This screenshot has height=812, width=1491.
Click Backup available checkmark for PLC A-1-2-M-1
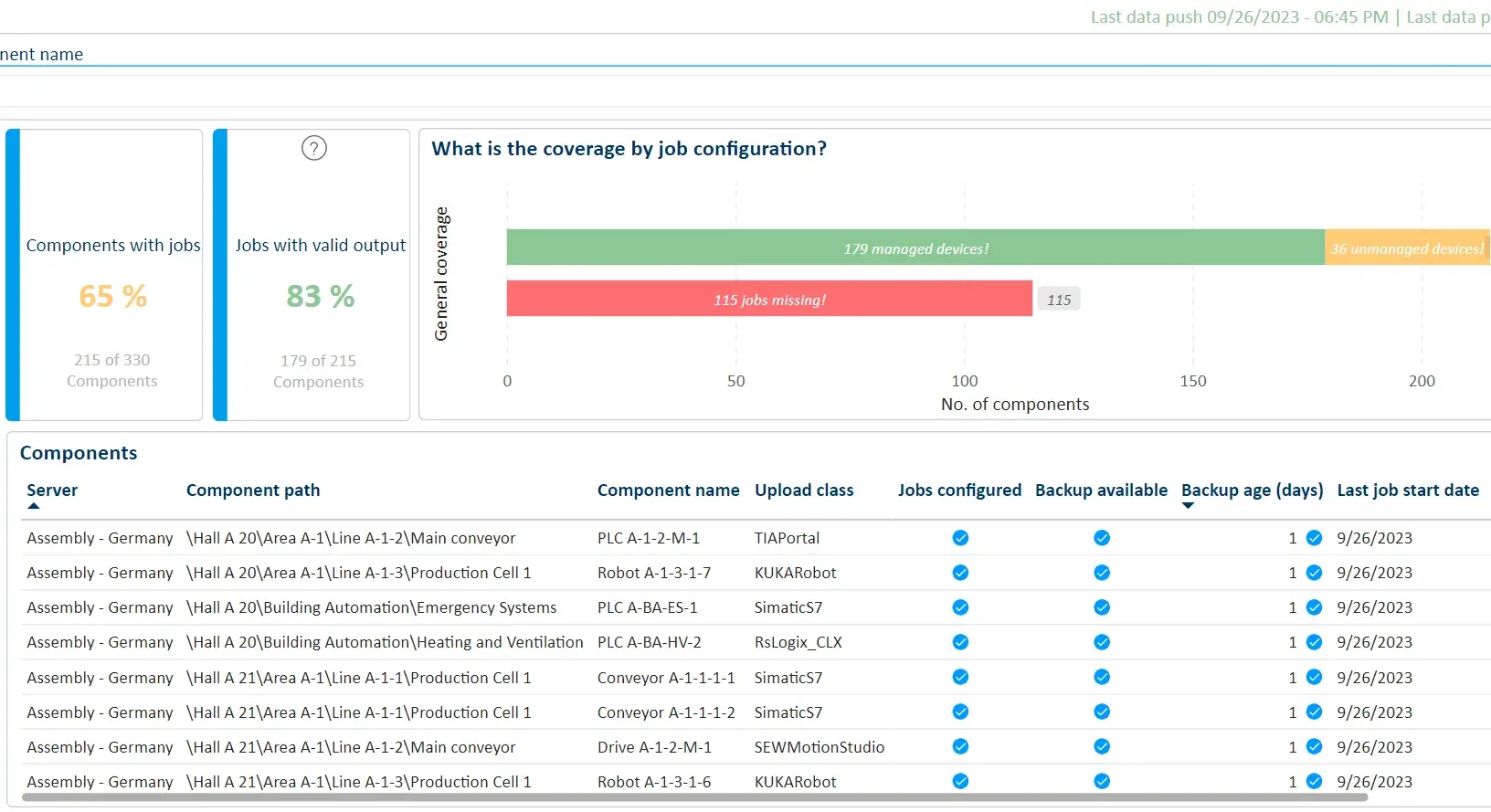(x=1102, y=538)
